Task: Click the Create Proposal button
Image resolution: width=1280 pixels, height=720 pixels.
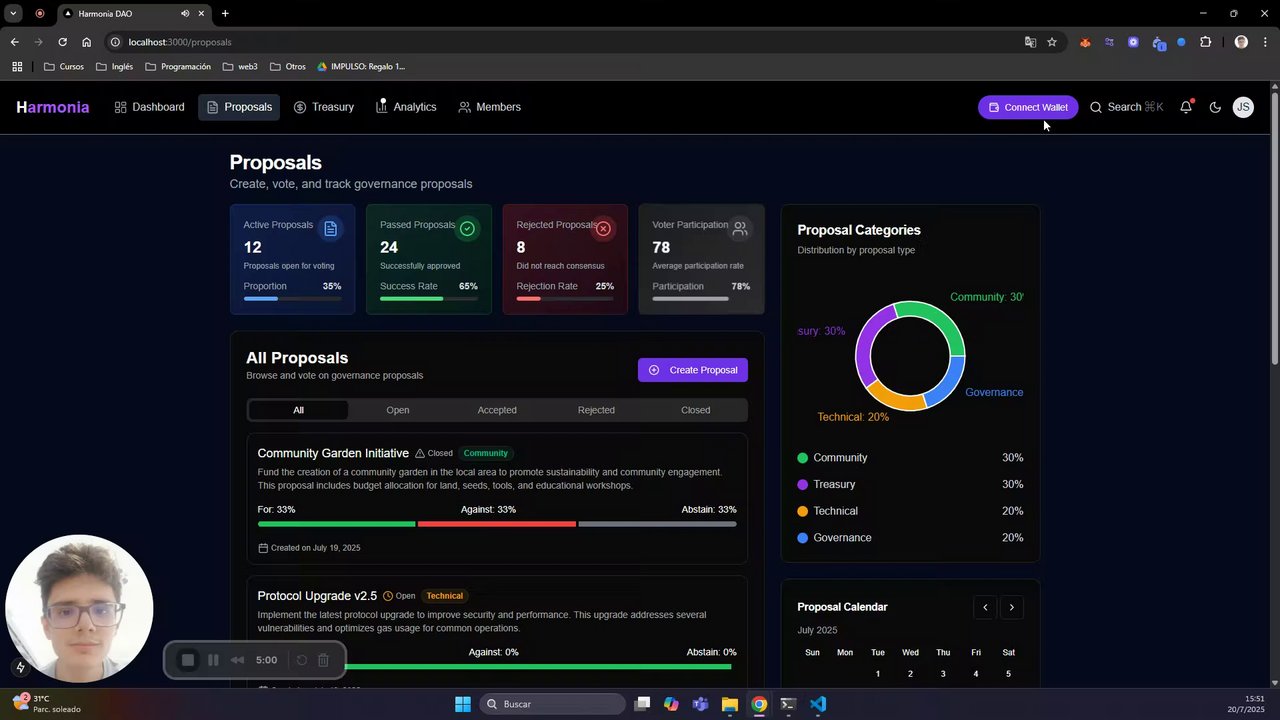Action: tap(693, 370)
